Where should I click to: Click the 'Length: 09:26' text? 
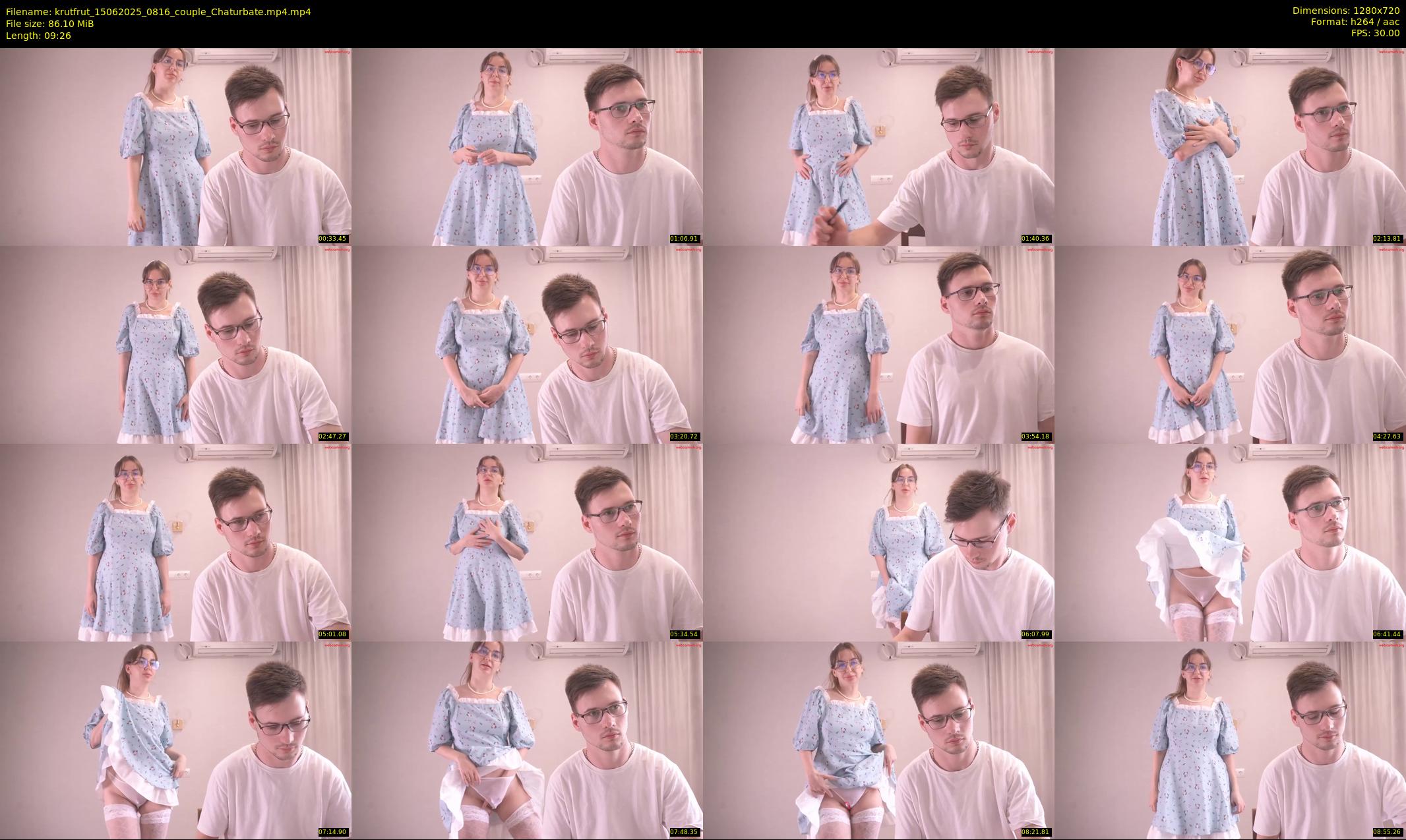(38, 36)
